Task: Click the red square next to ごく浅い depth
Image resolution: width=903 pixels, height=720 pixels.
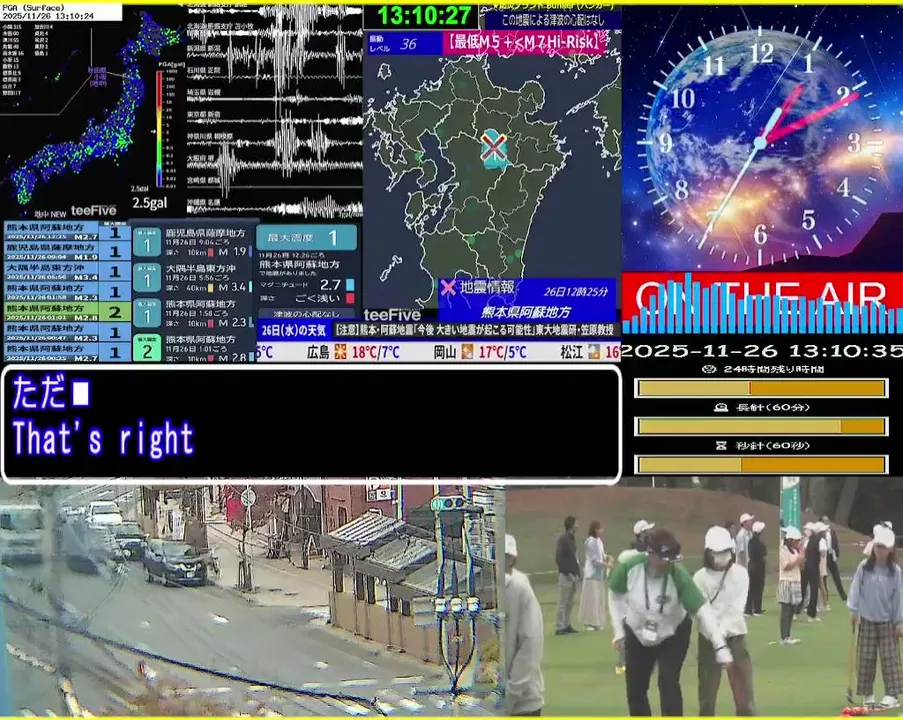Action: click(350, 298)
